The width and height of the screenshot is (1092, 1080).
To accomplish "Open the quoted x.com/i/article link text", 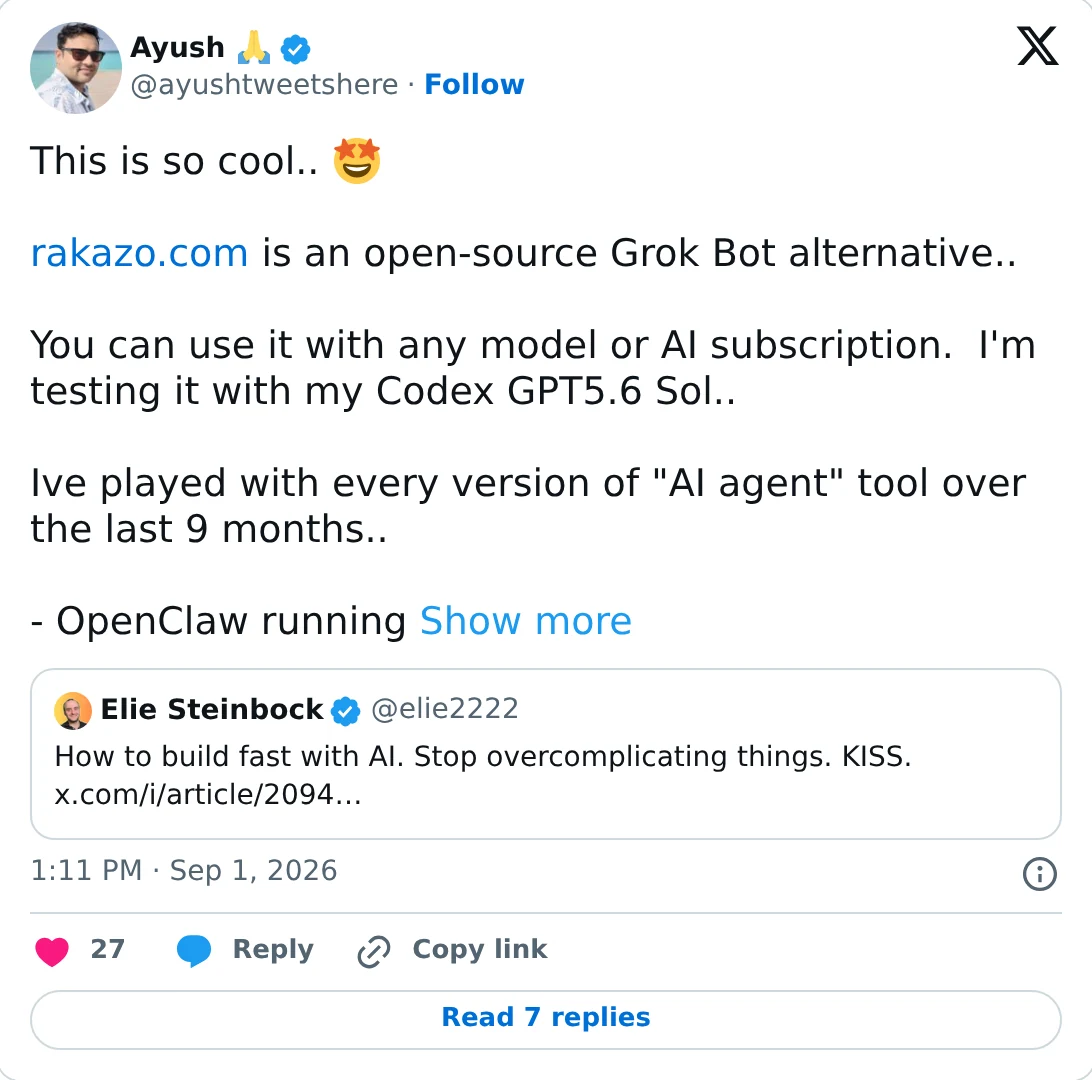I will pos(208,794).
